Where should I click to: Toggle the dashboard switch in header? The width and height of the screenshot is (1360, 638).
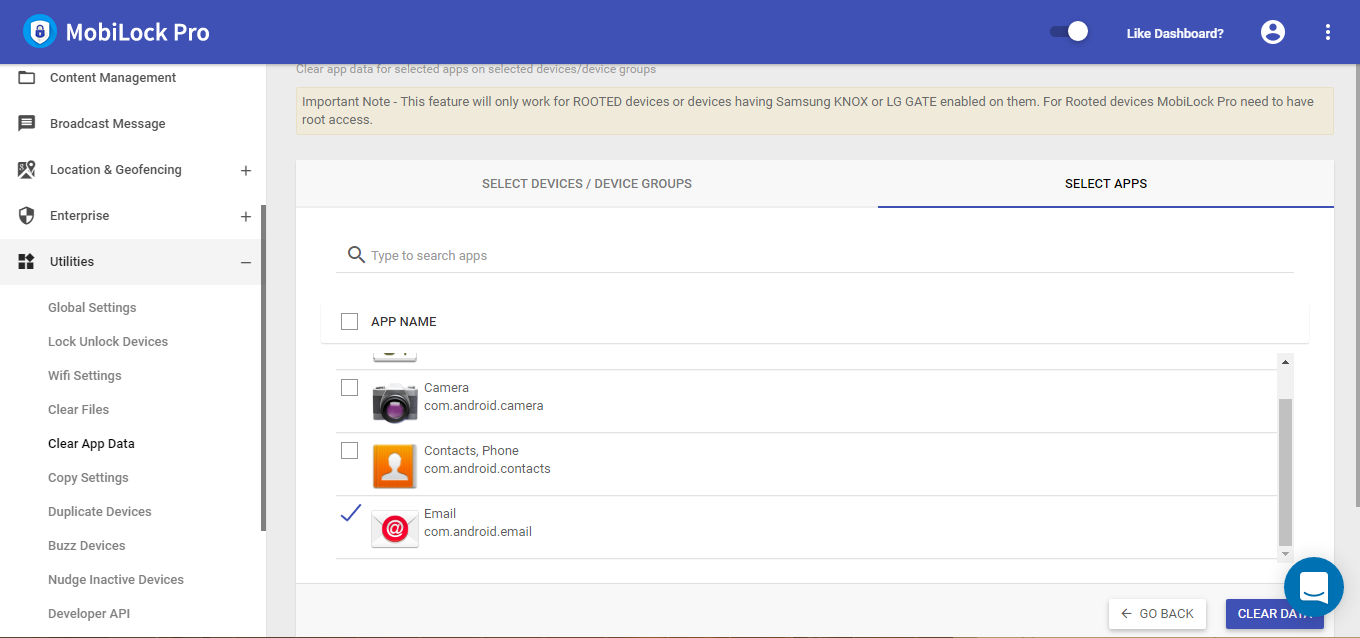coord(1069,32)
